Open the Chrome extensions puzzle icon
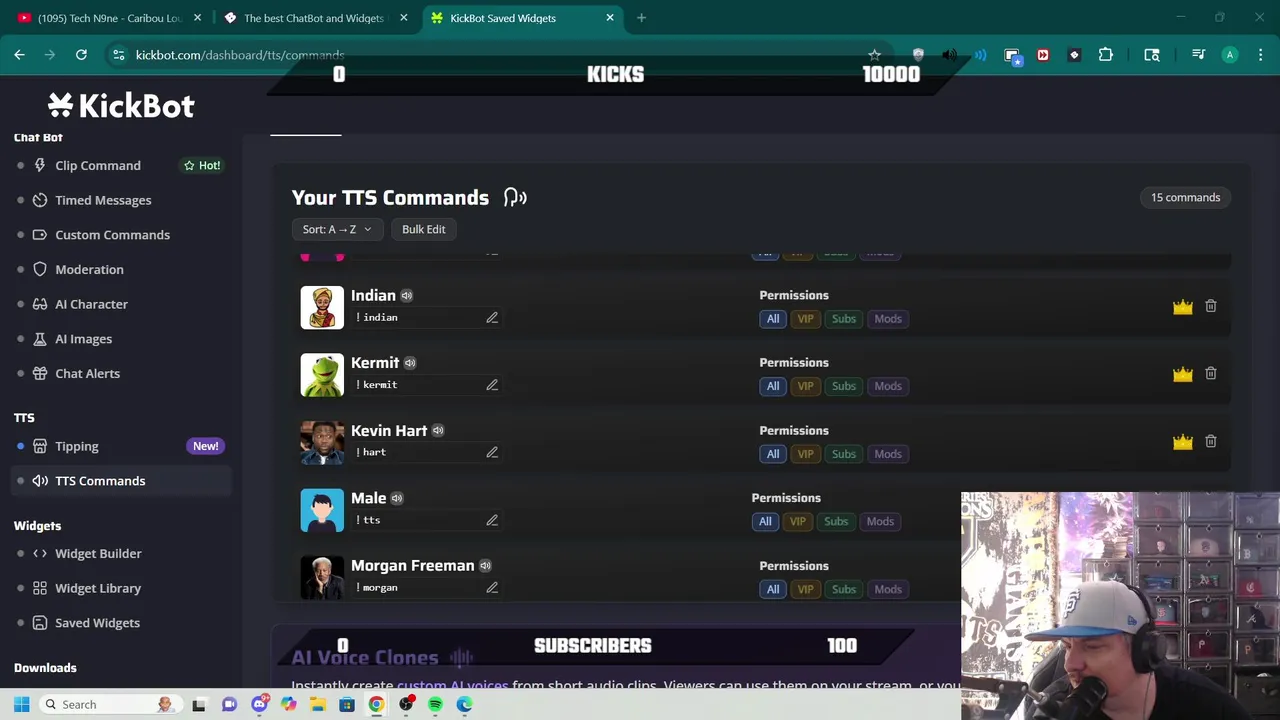Viewport: 1280px width, 720px height. pyautogui.click(x=1106, y=55)
